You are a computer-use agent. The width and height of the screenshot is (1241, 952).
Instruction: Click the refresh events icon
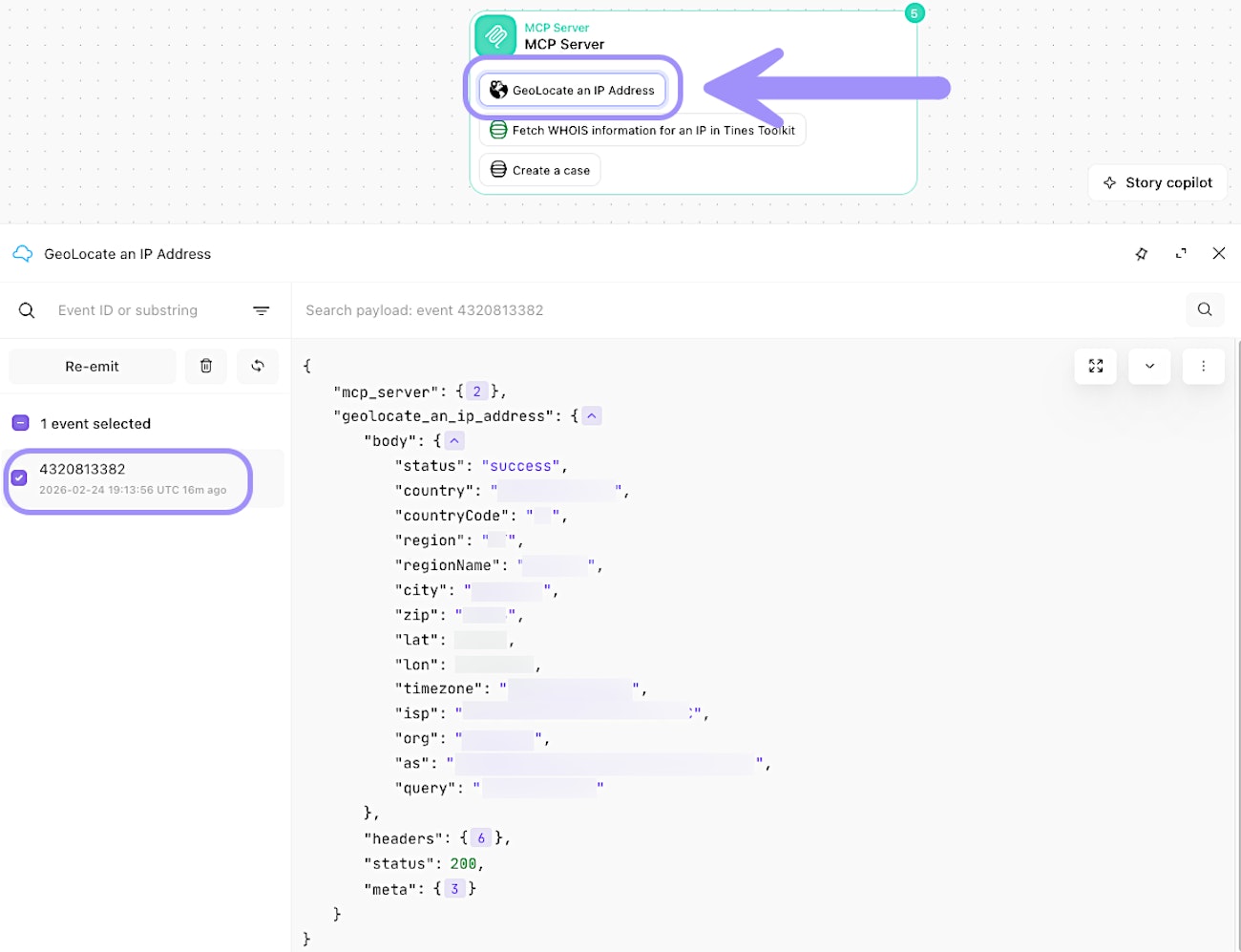258,366
